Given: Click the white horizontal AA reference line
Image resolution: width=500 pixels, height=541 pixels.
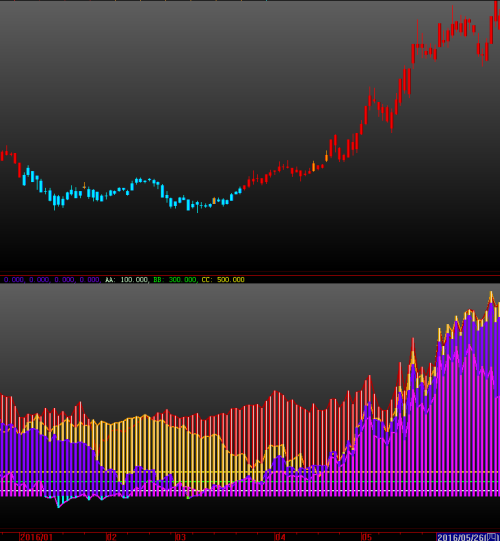Looking at the screenshot, I should pyautogui.click(x=250, y=491).
